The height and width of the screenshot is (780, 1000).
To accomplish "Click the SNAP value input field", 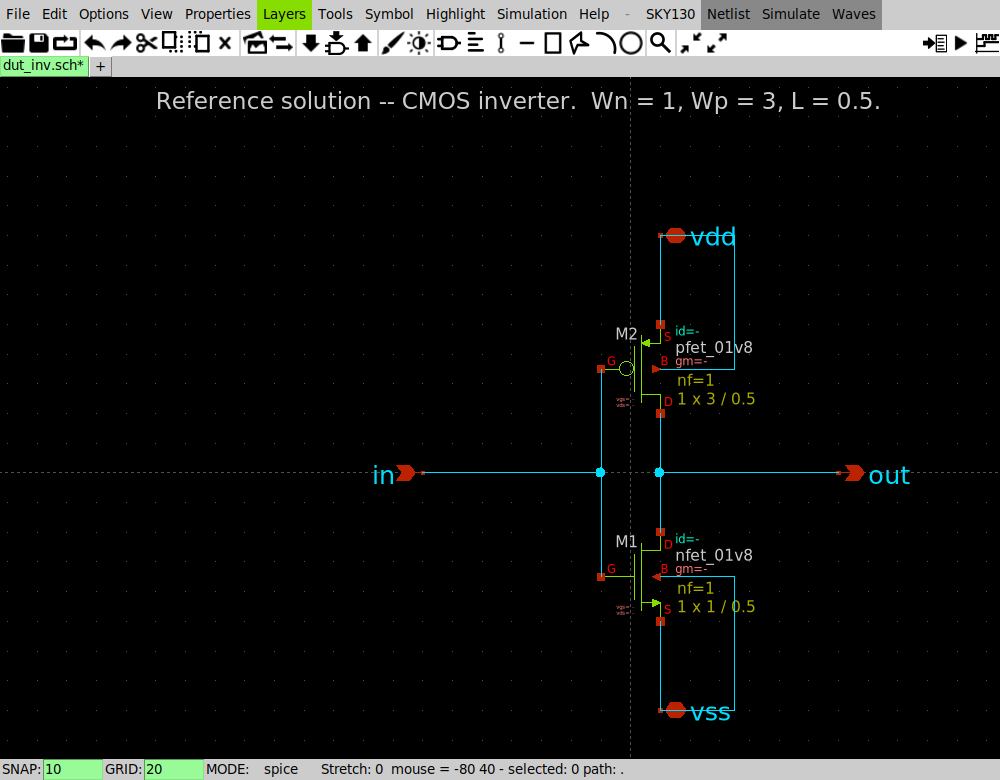I will click(72, 769).
